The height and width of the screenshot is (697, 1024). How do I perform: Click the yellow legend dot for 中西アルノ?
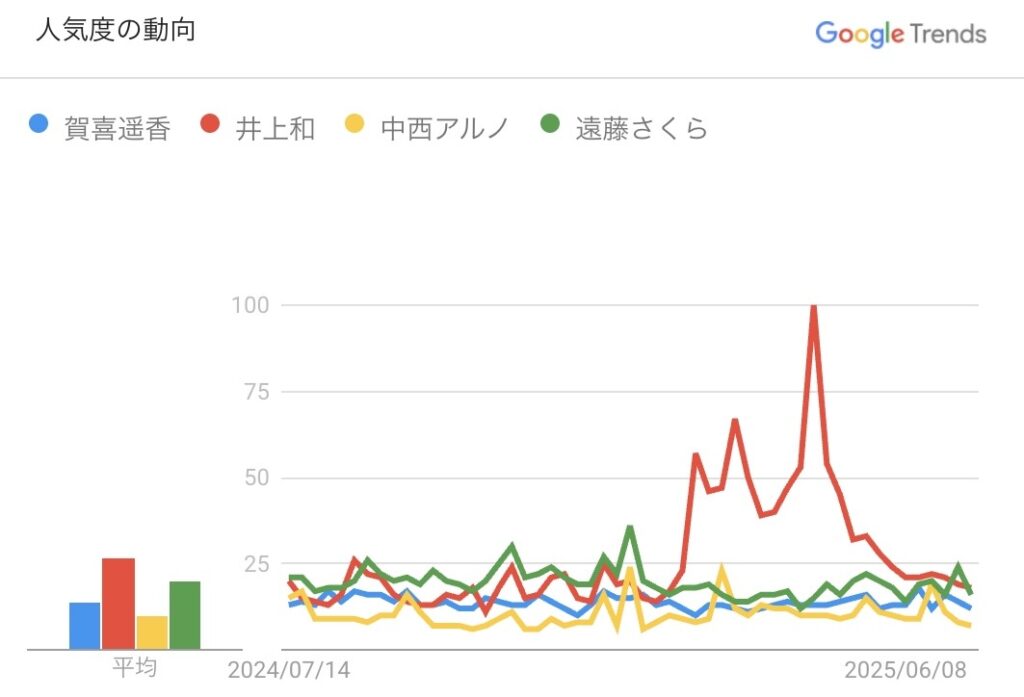pos(355,123)
